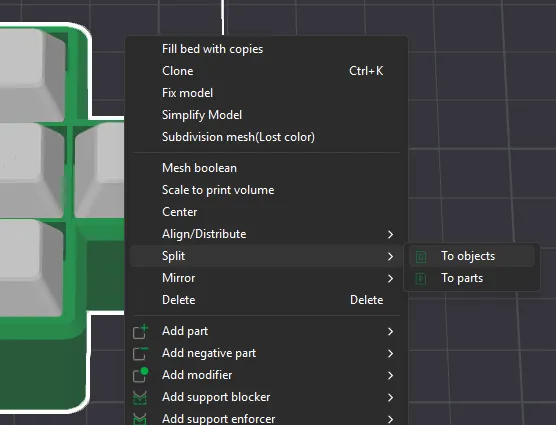Expand the Add modifier submenu arrow
The height and width of the screenshot is (425, 556).
coord(390,375)
